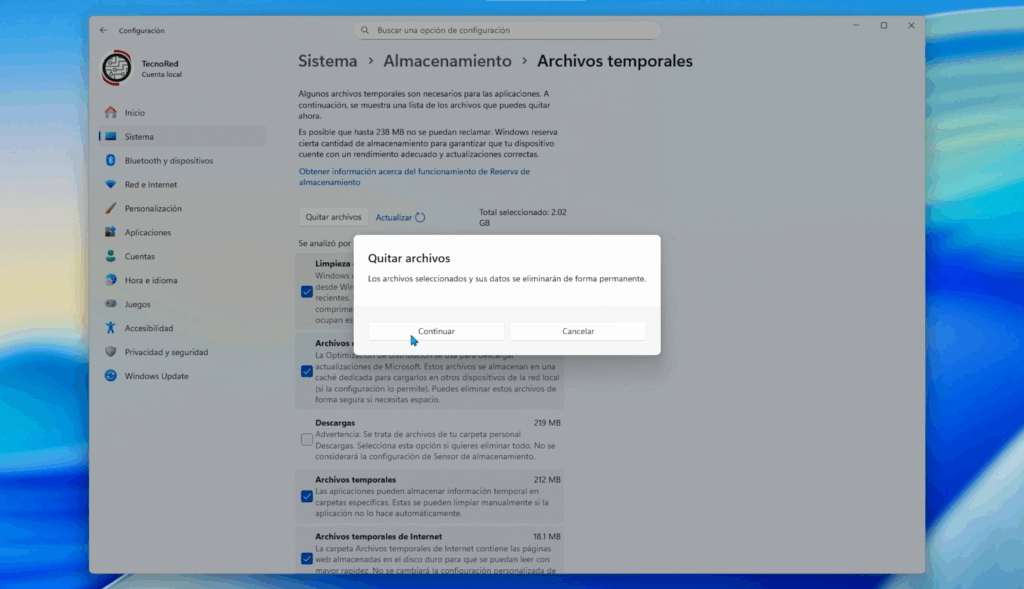Select Sistema in the breadcrumb
This screenshot has height=589, width=1024.
(328, 61)
